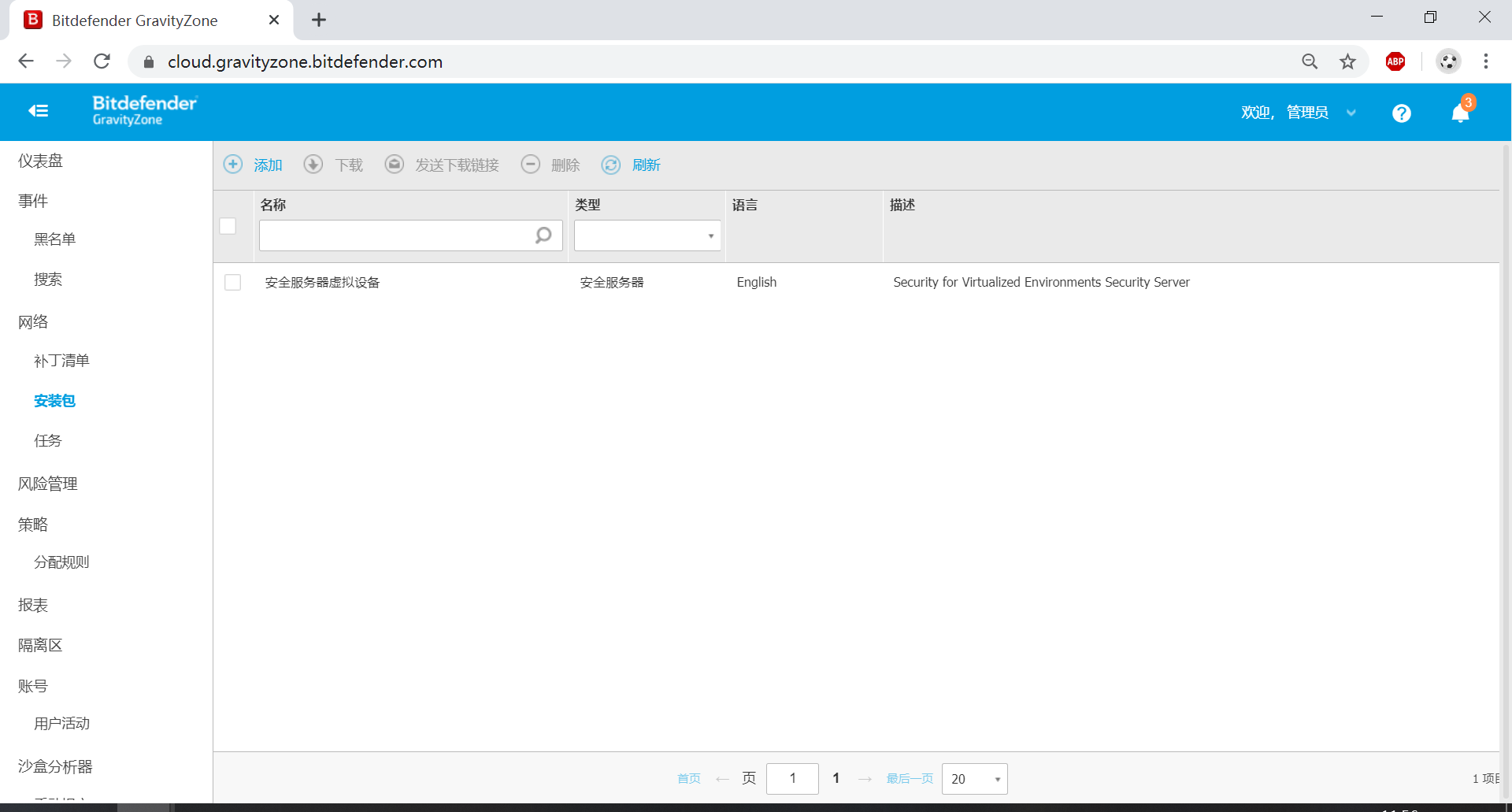Open a new browser tab with plus

(319, 20)
